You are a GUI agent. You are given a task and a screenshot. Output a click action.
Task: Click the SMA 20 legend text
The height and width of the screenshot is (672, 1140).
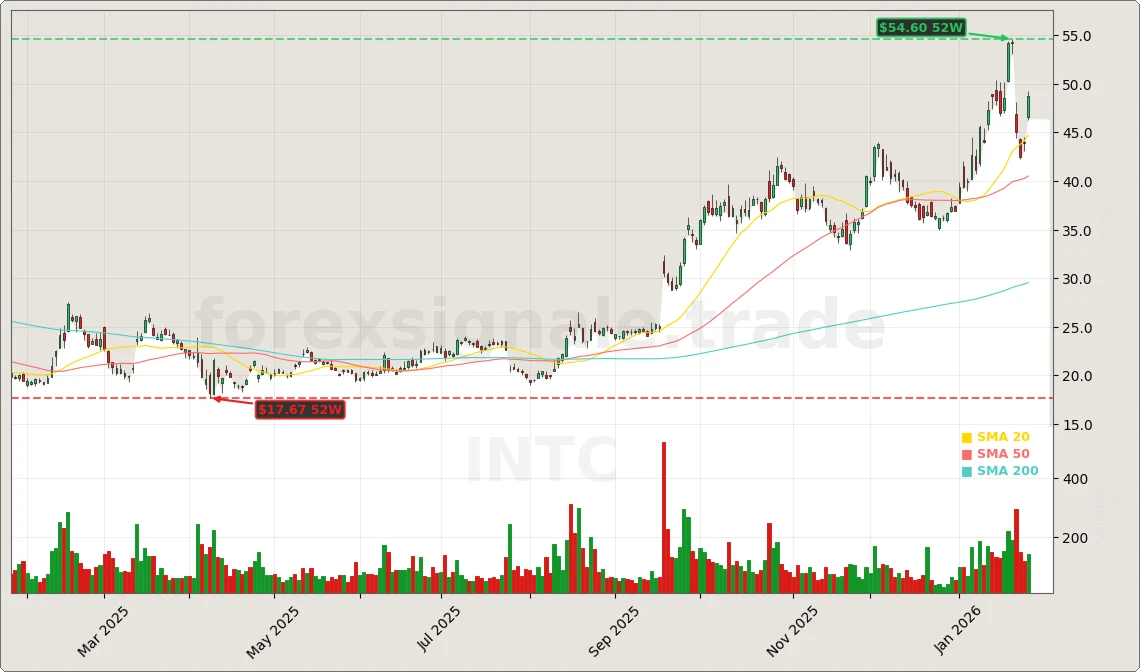pyautogui.click(x=1003, y=438)
